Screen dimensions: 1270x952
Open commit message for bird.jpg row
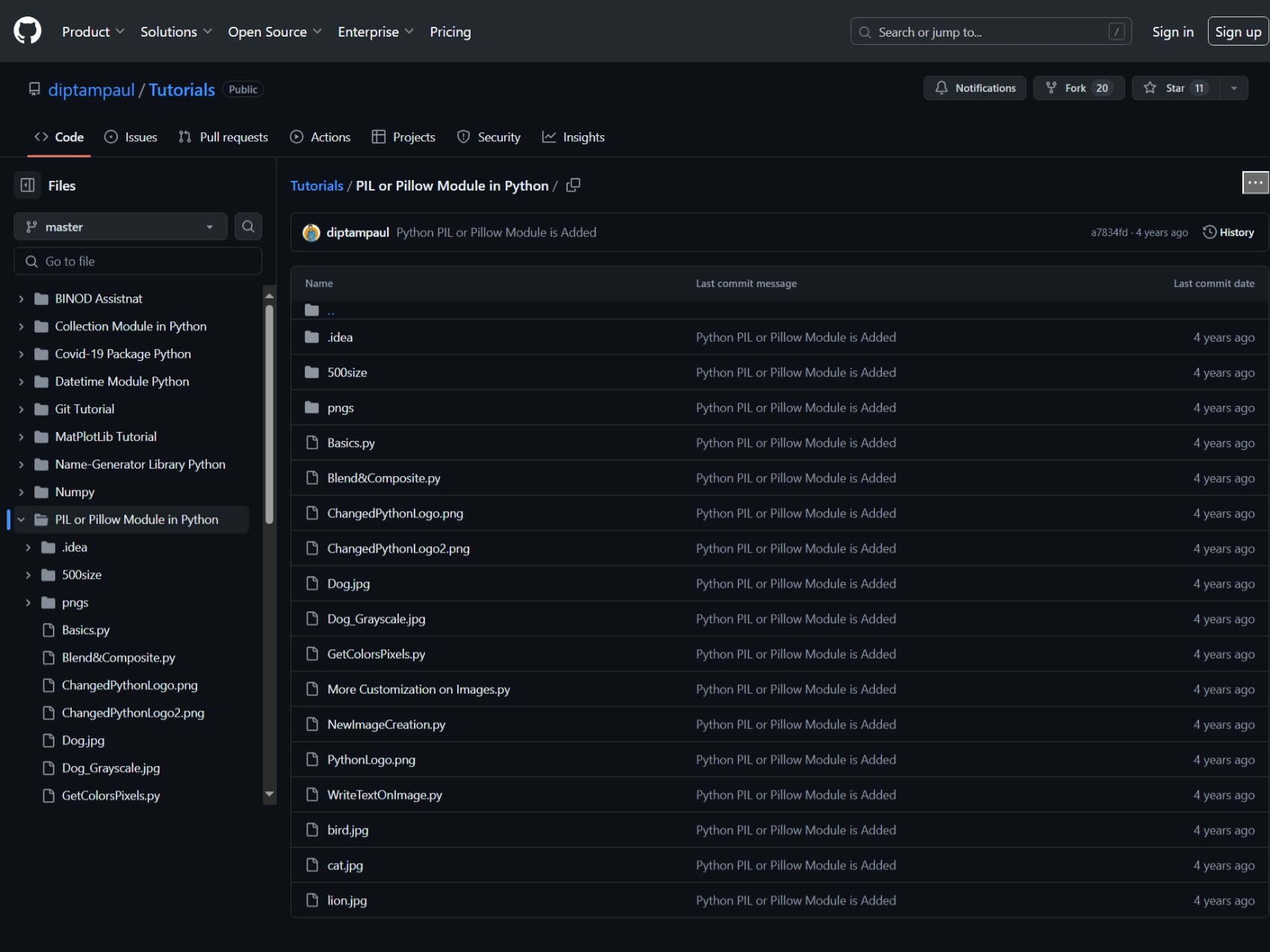(796, 830)
